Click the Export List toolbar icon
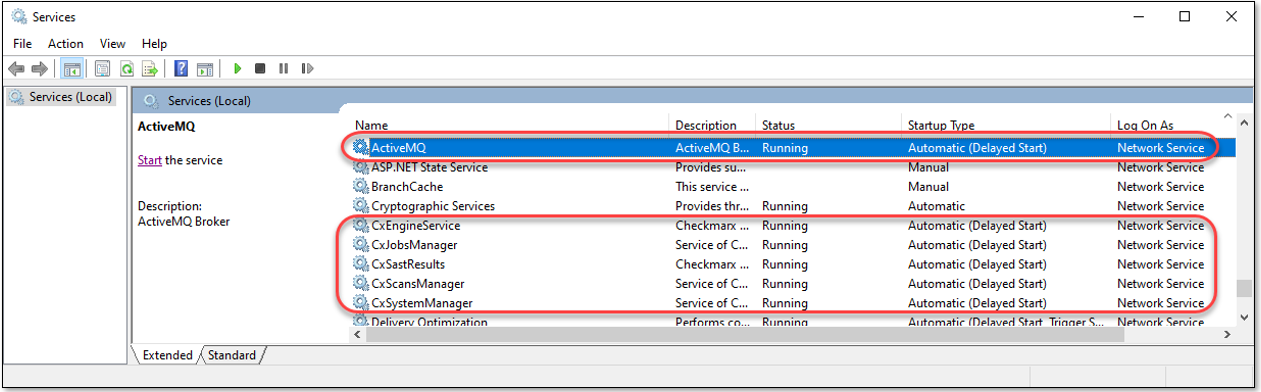This screenshot has height=392, width=1261. [150, 69]
